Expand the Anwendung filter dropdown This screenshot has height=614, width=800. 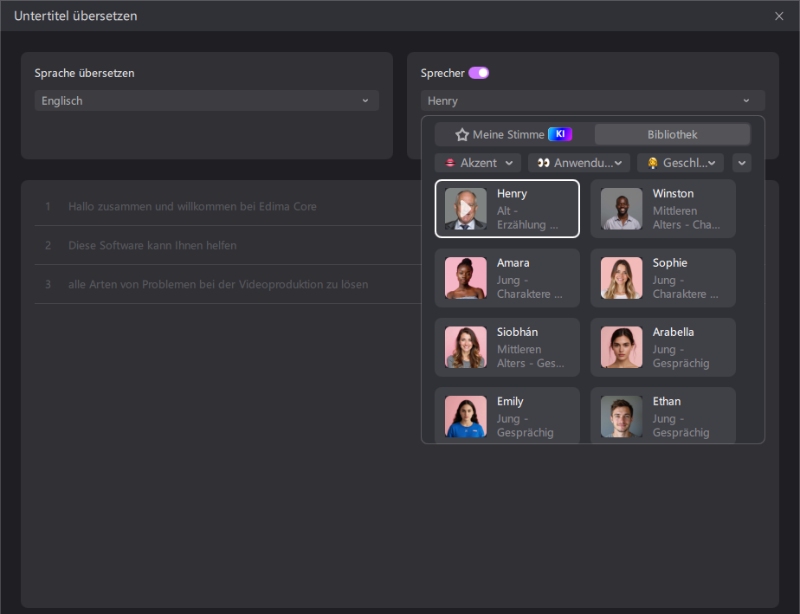pyautogui.click(x=579, y=163)
